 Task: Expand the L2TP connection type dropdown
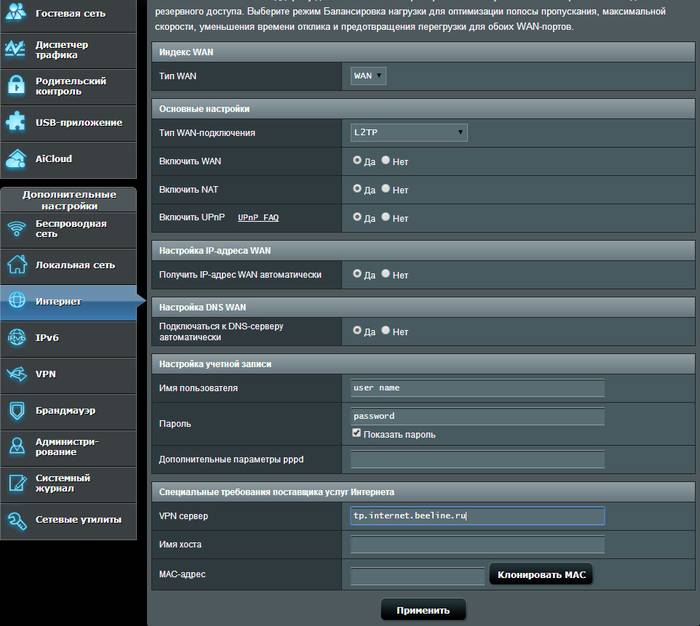[408, 132]
